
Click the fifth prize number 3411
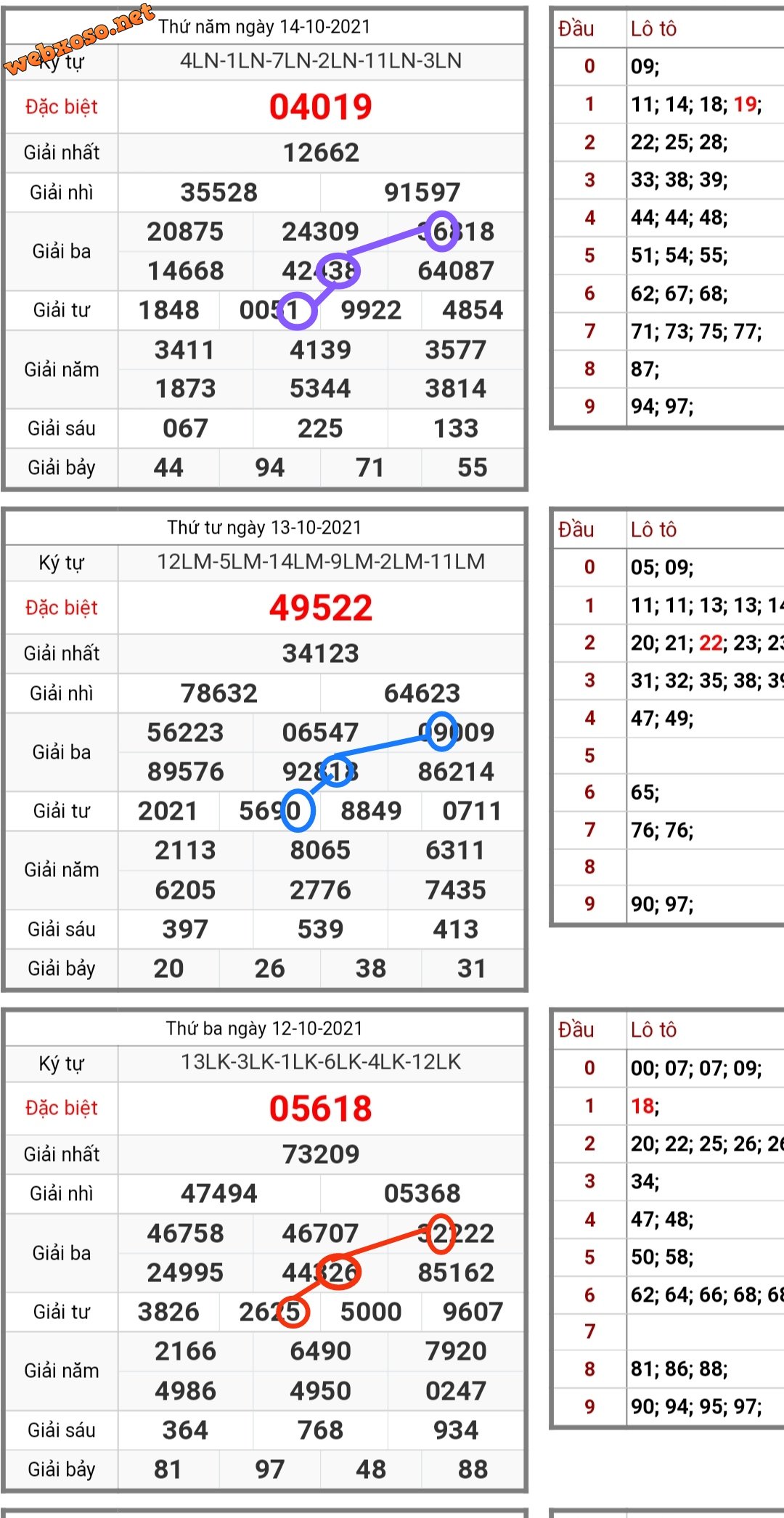[x=186, y=350]
